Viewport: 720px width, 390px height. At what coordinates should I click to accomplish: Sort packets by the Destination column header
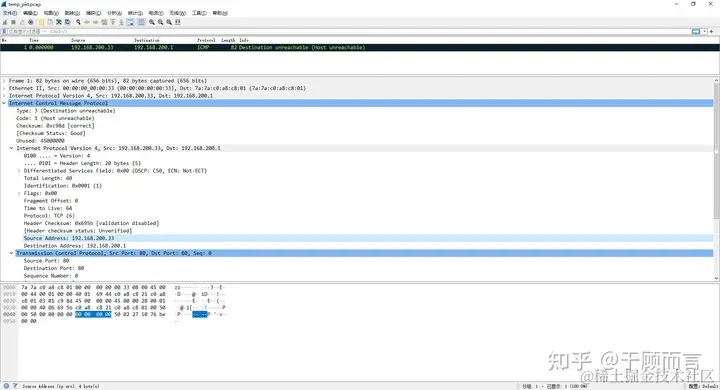tap(147, 40)
